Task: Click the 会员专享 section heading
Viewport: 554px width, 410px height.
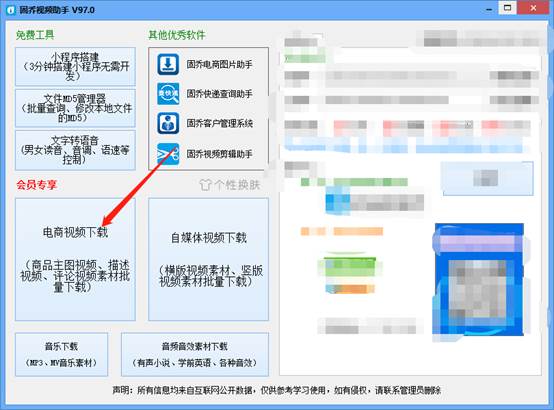Action: (36, 184)
